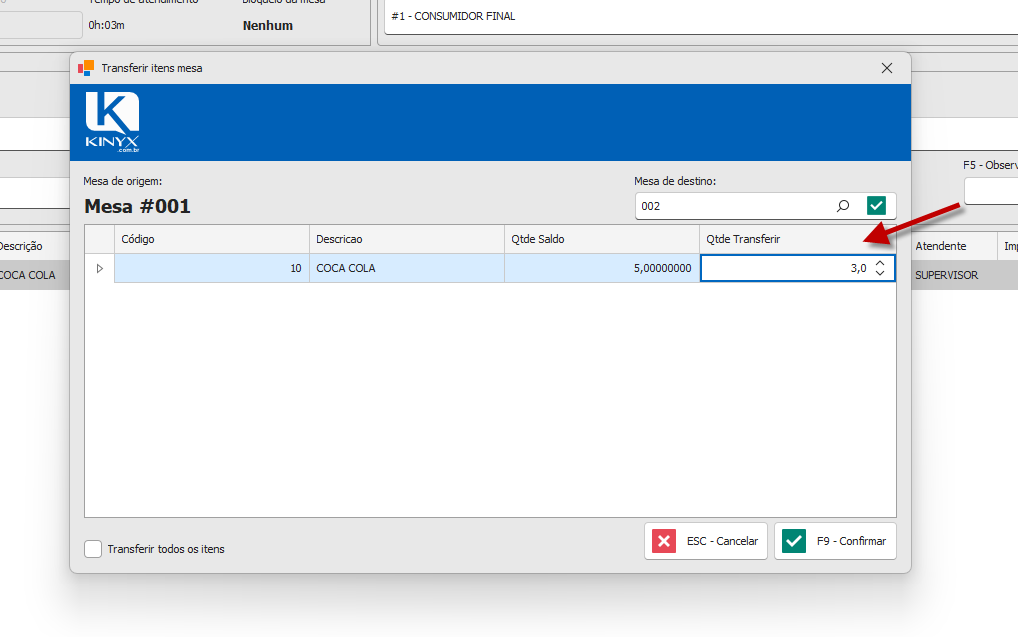
Task: Click Mesa #001 origin table label
Action: click(x=138, y=206)
